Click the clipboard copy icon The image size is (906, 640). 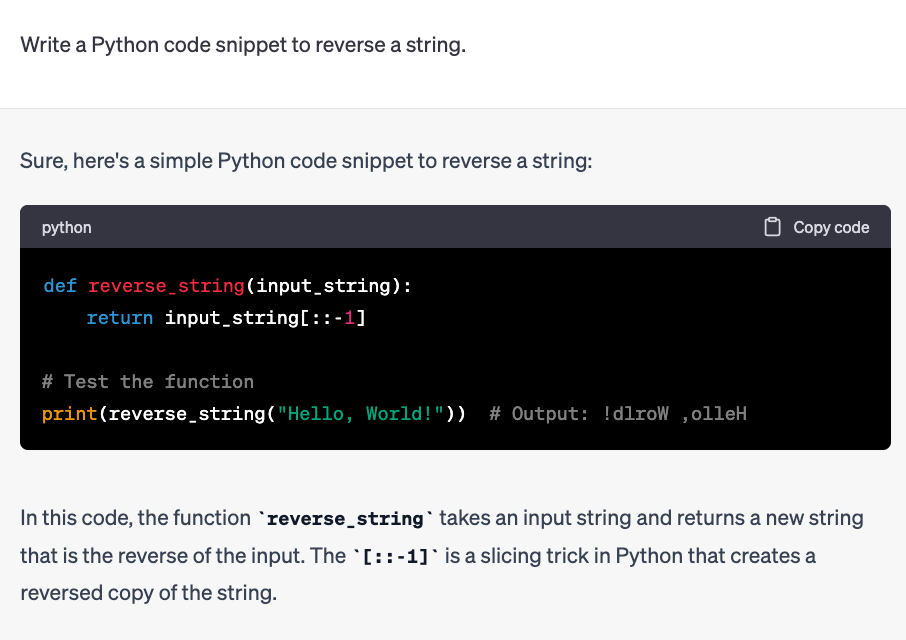tap(772, 227)
